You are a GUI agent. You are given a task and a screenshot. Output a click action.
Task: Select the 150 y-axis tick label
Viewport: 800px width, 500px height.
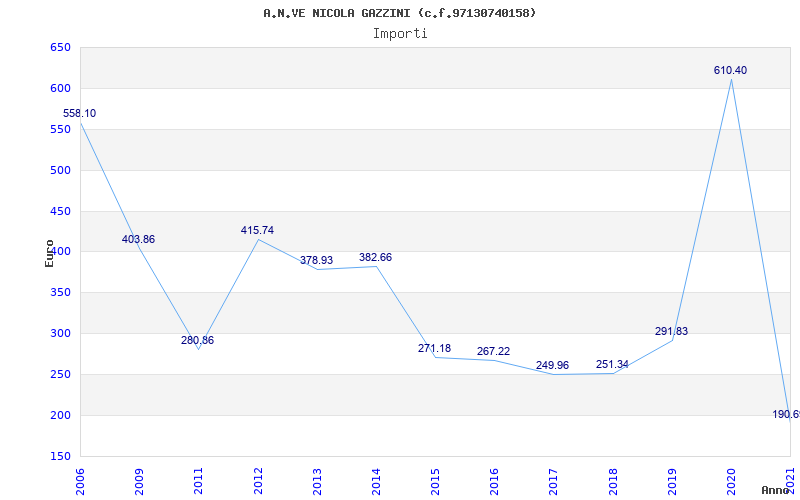click(x=60, y=456)
